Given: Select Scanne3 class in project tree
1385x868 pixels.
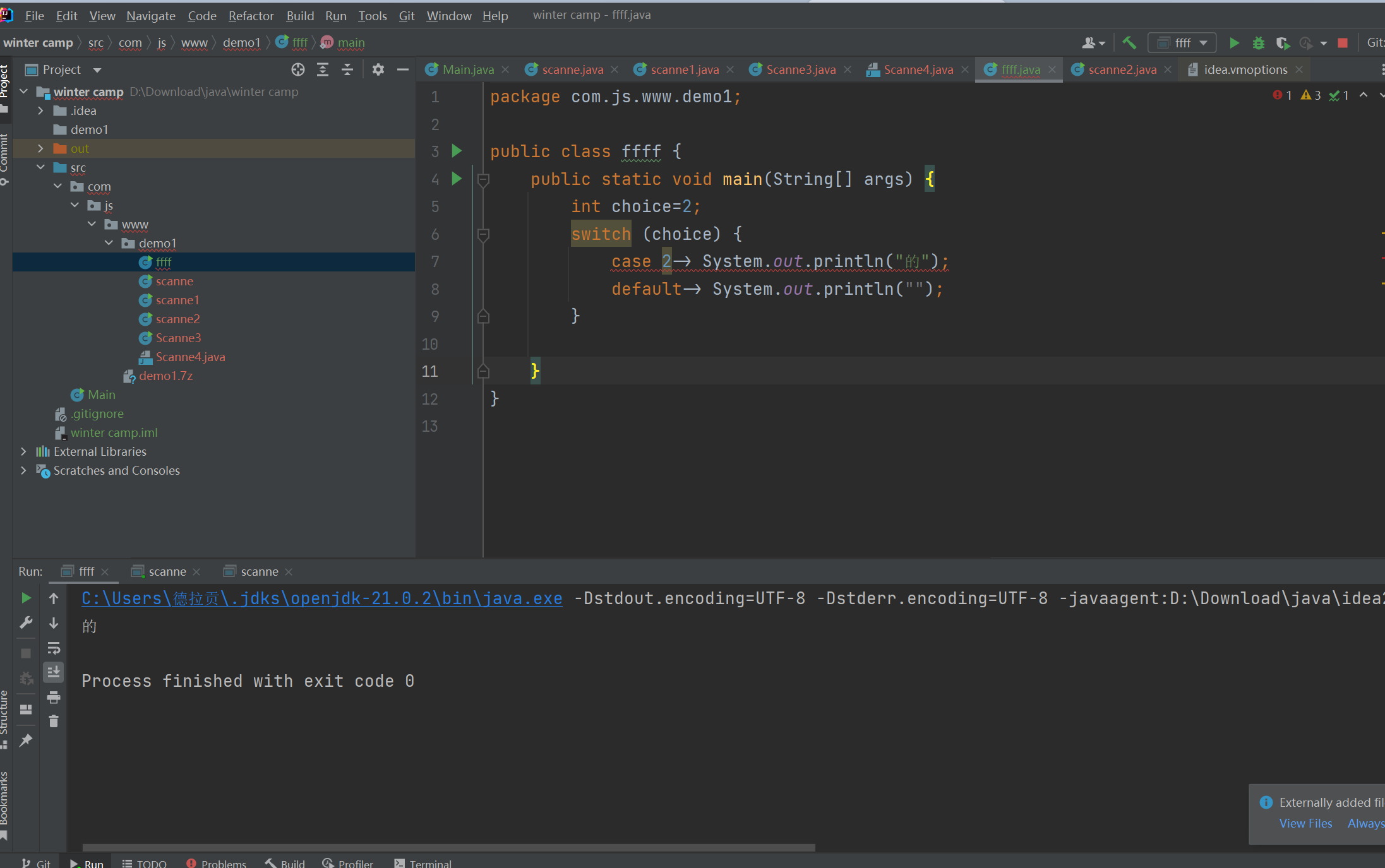Looking at the screenshot, I should pos(178,338).
